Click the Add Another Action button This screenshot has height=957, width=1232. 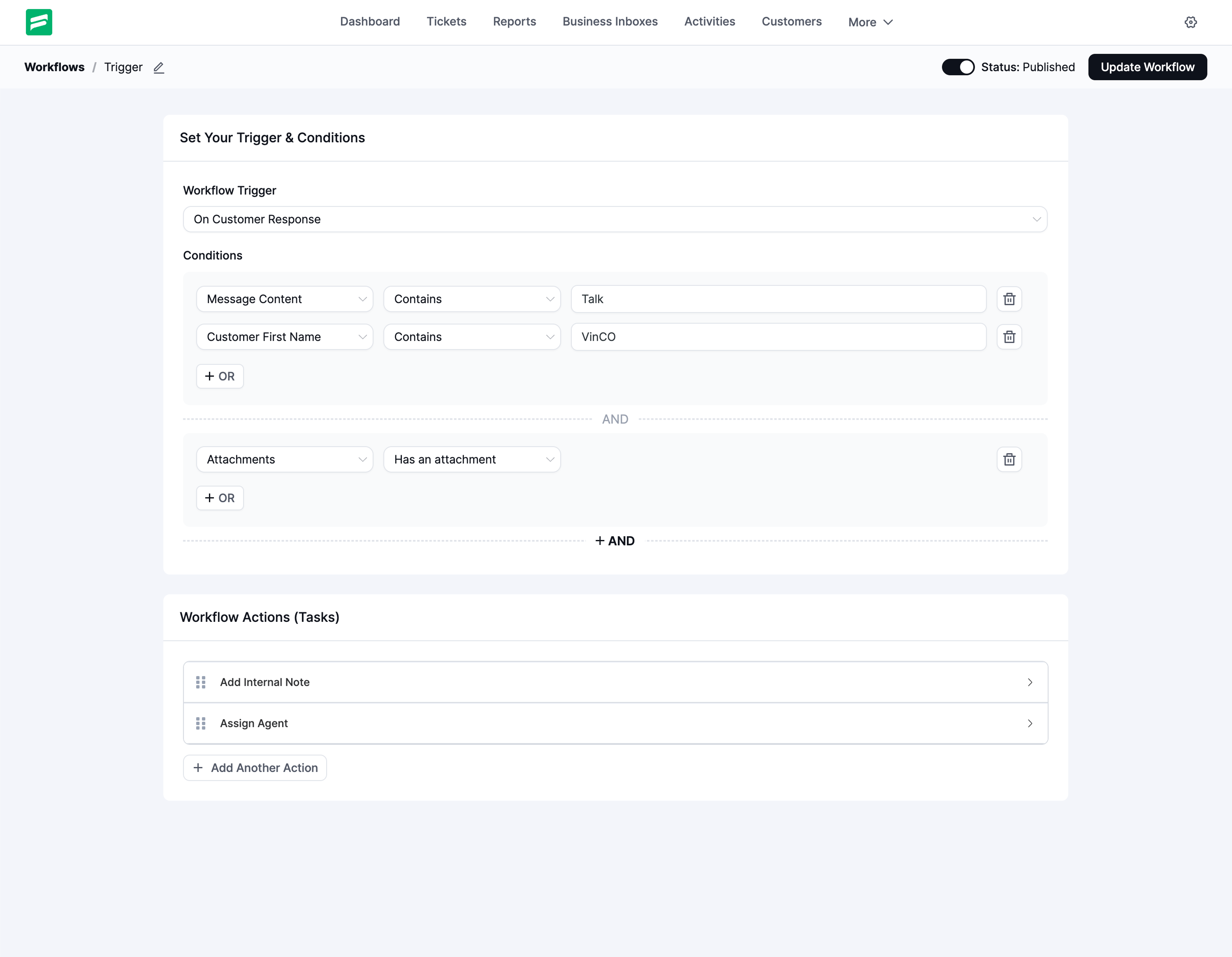pyautogui.click(x=255, y=767)
